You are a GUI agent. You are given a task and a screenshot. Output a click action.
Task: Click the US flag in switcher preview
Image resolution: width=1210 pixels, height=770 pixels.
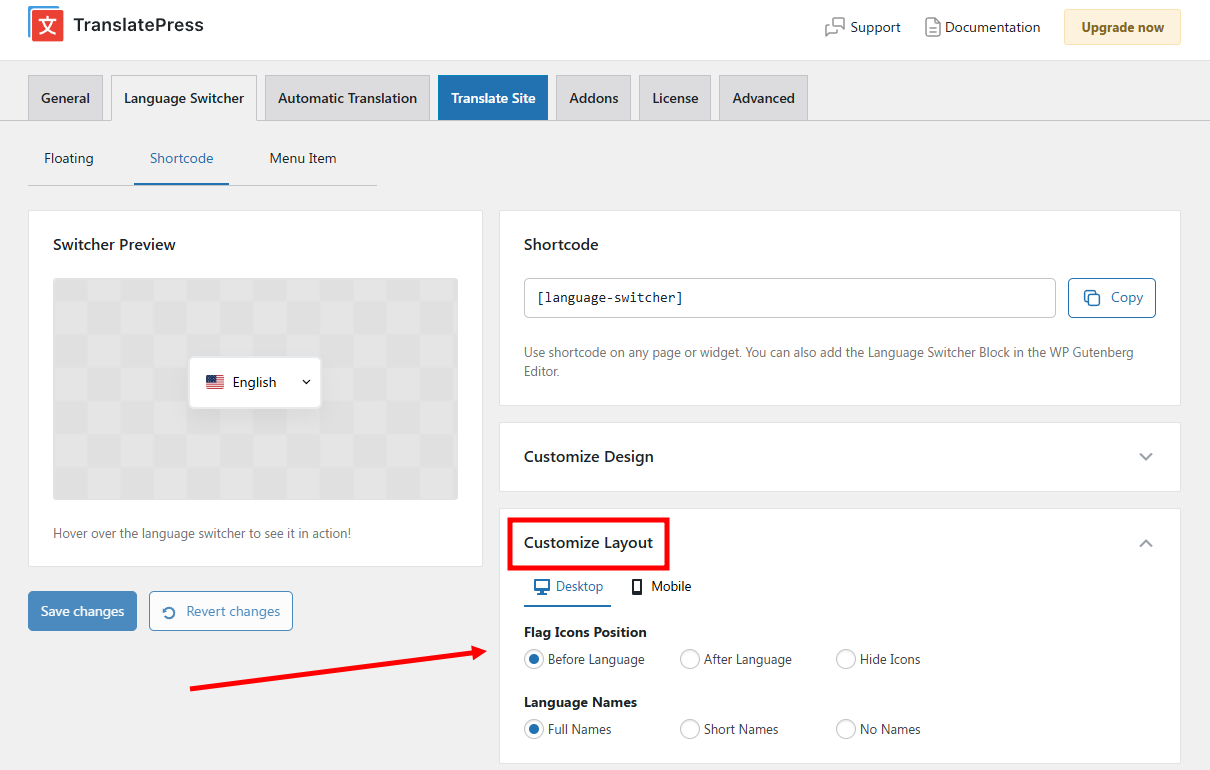pyautogui.click(x=215, y=382)
